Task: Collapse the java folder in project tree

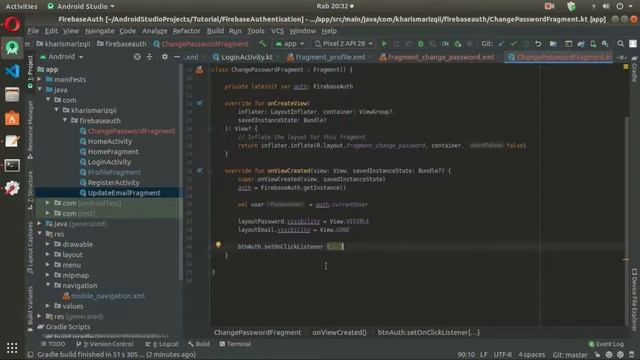Action: (x=40, y=90)
